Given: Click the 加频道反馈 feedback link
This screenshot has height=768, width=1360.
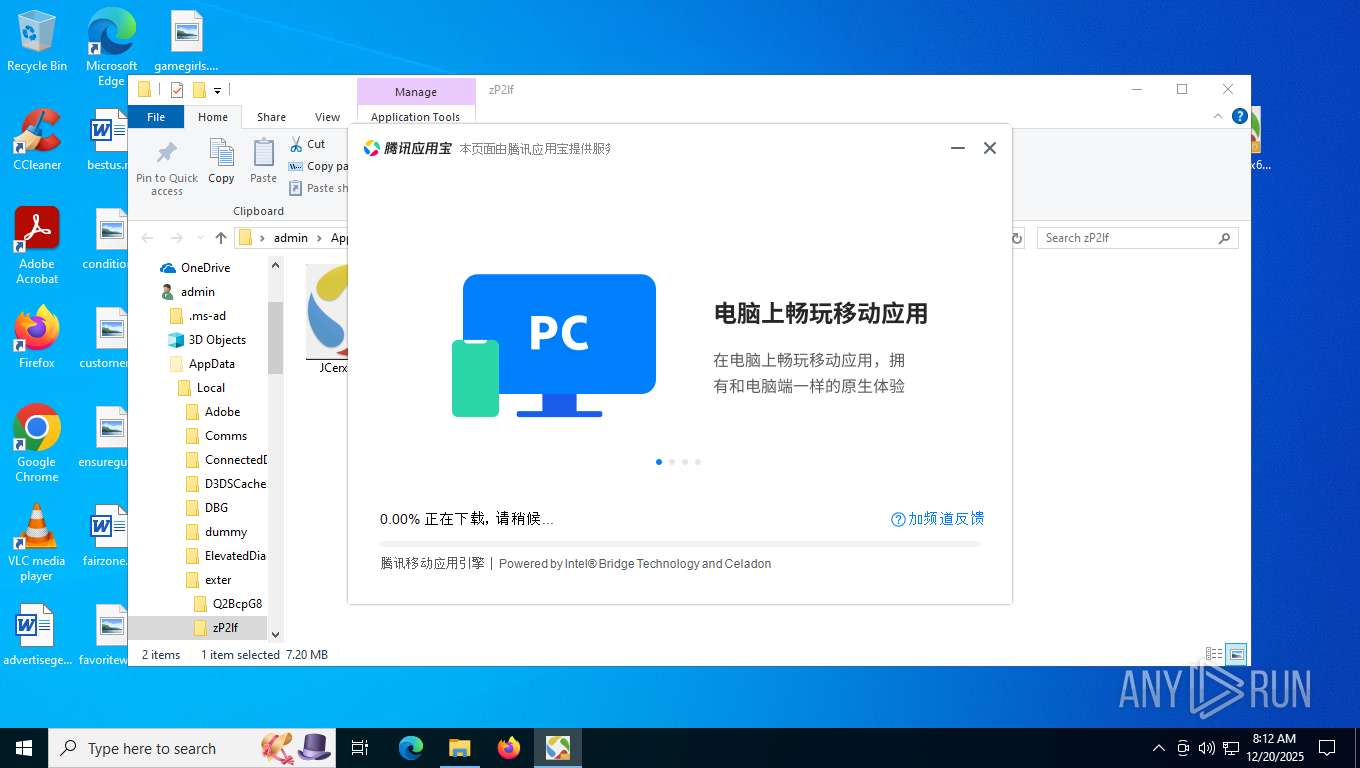Looking at the screenshot, I should click(x=938, y=519).
